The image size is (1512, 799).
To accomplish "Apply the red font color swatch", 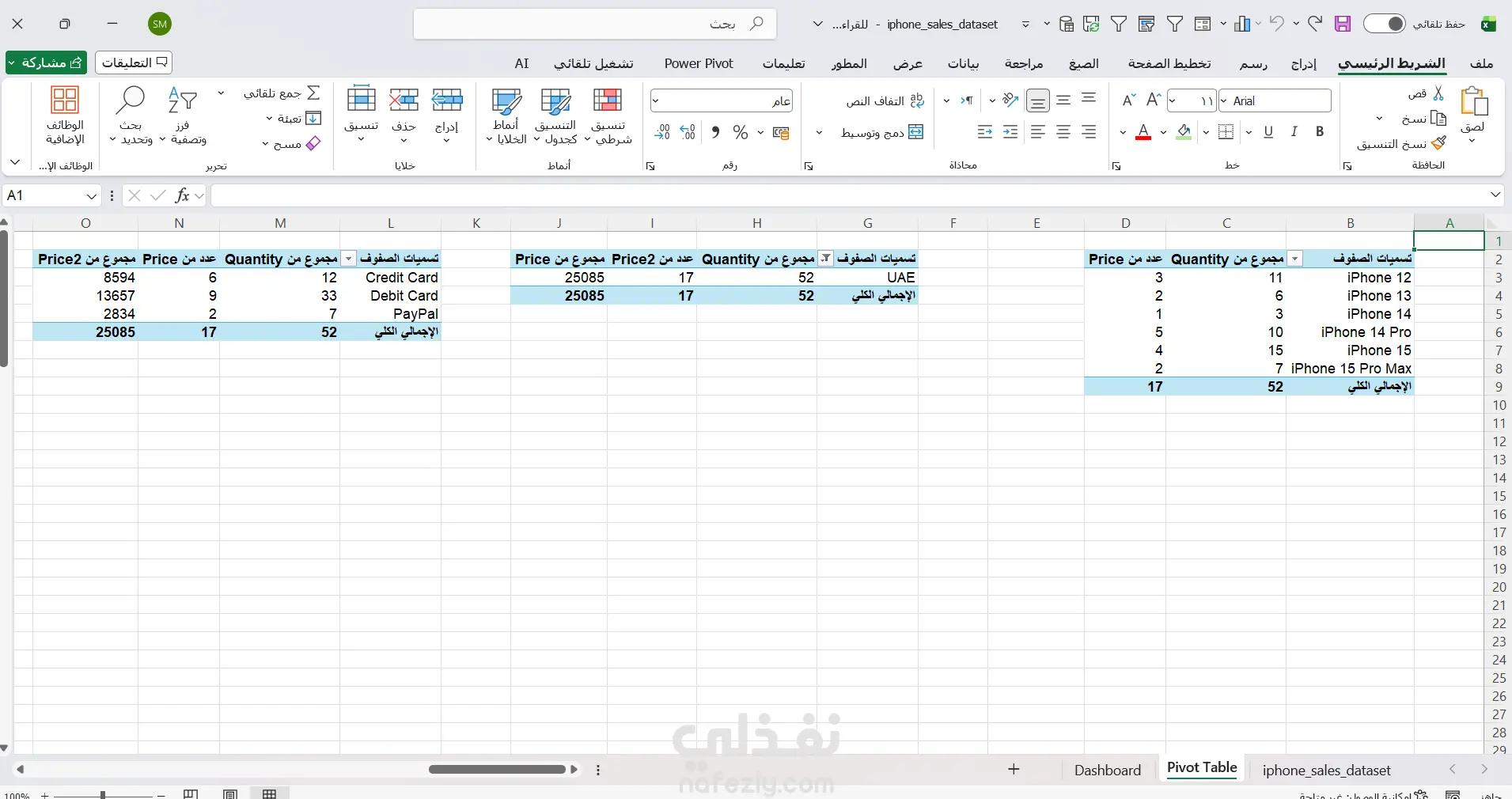I will [1143, 132].
